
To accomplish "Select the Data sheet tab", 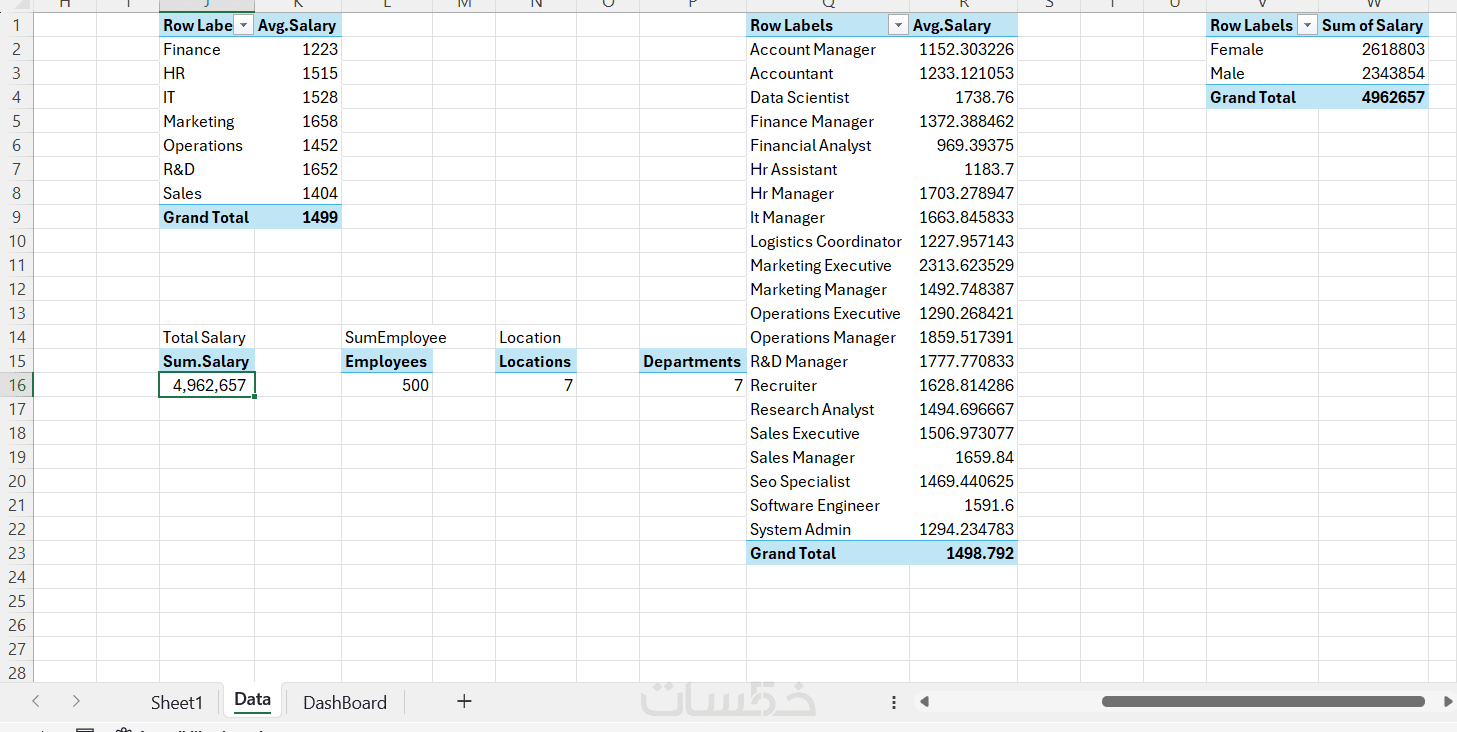I will coord(252,700).
